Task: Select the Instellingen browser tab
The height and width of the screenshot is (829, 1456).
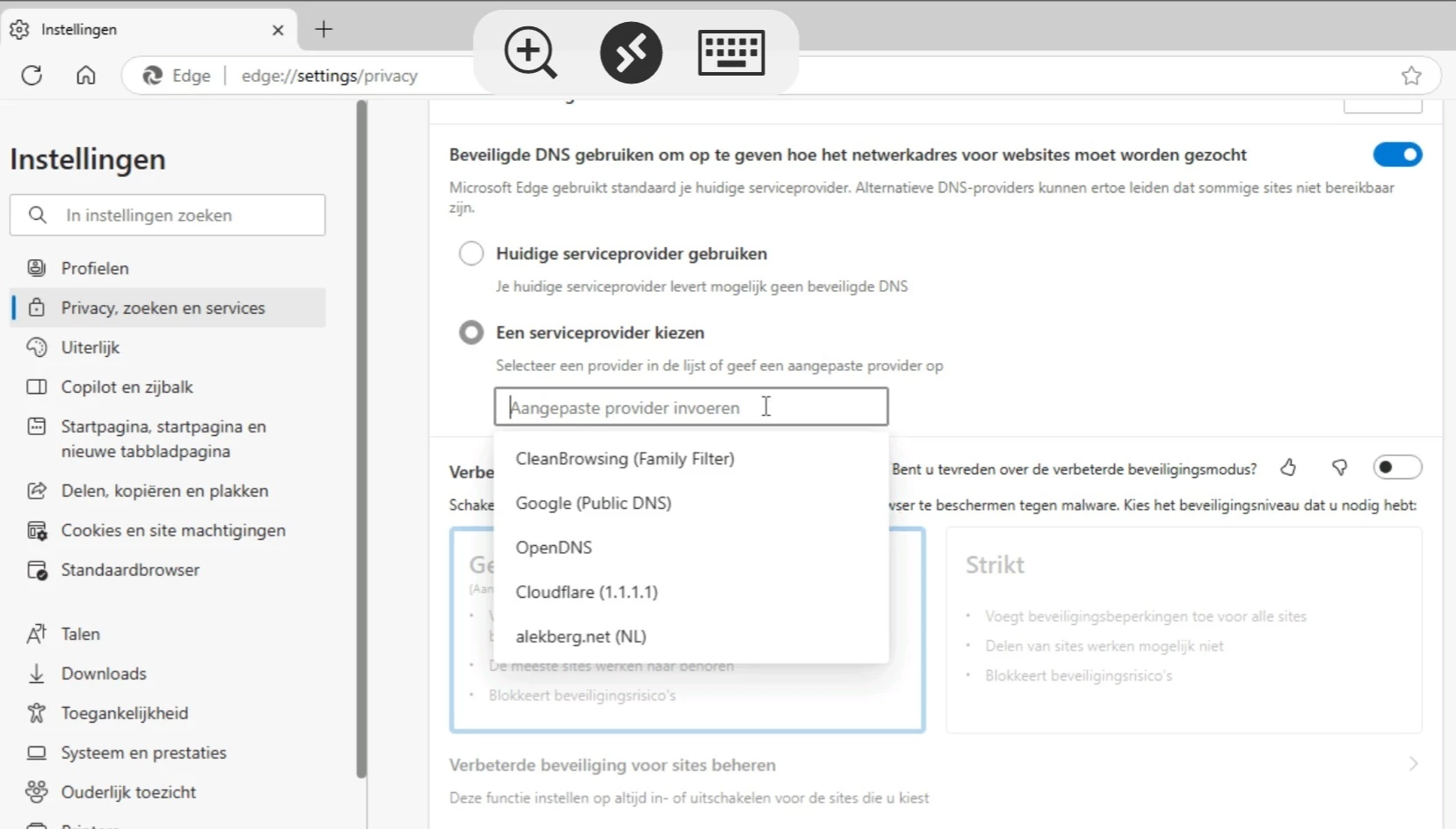Action: point(148,29)
